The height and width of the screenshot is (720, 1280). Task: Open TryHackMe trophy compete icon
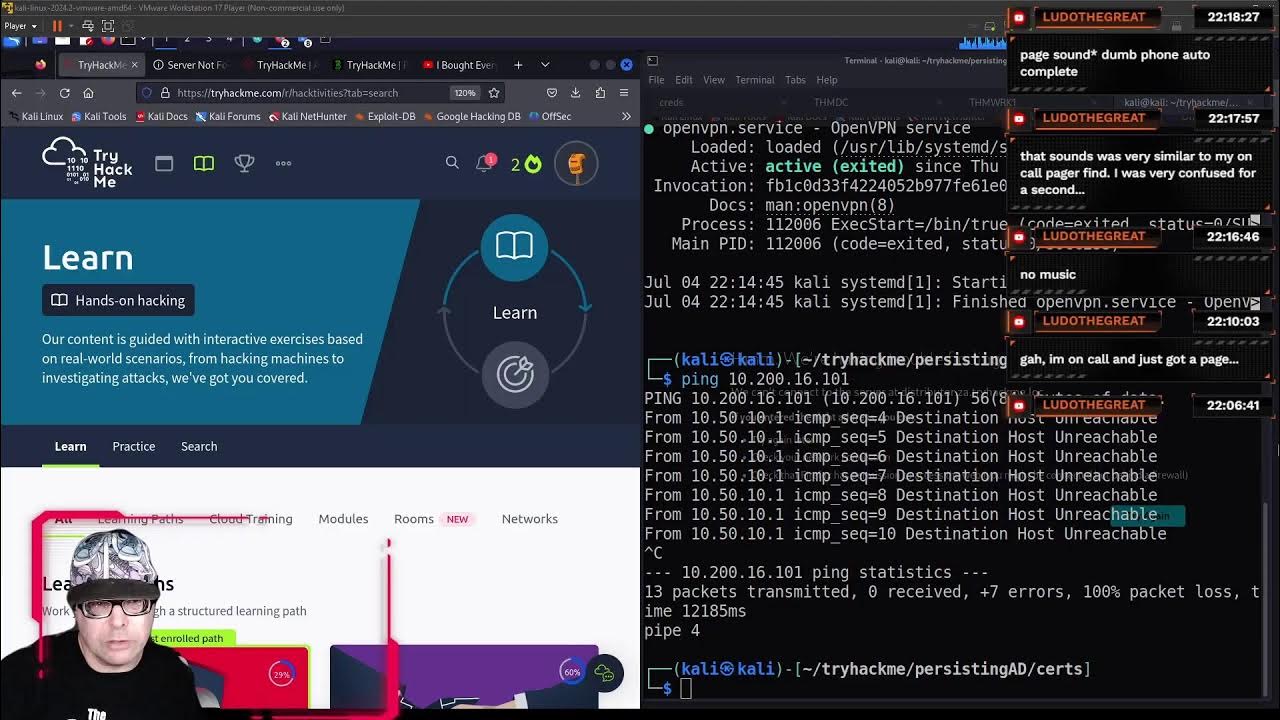point(244,163)
